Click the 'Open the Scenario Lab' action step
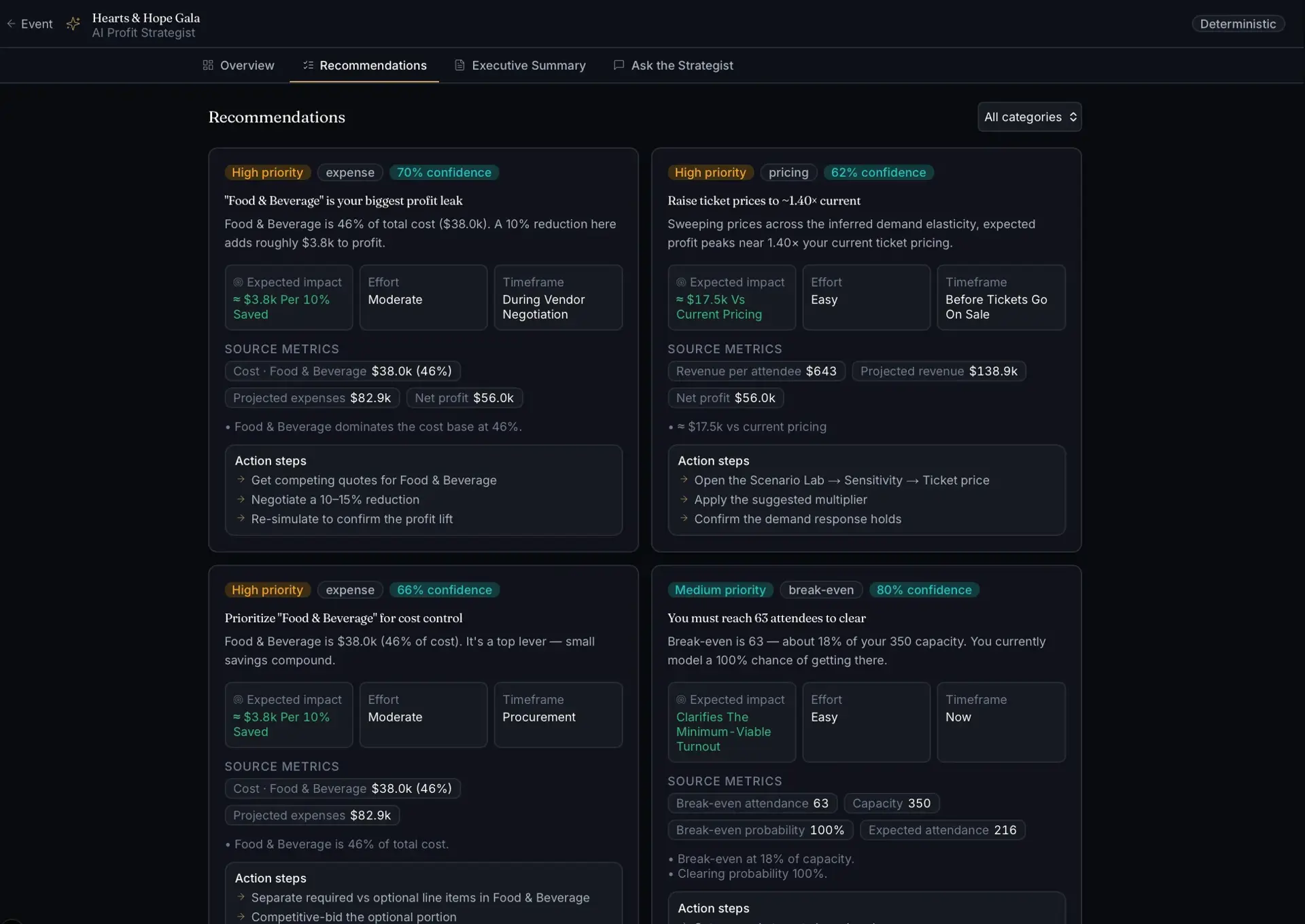1305x924 pixels. pos(841,480)
